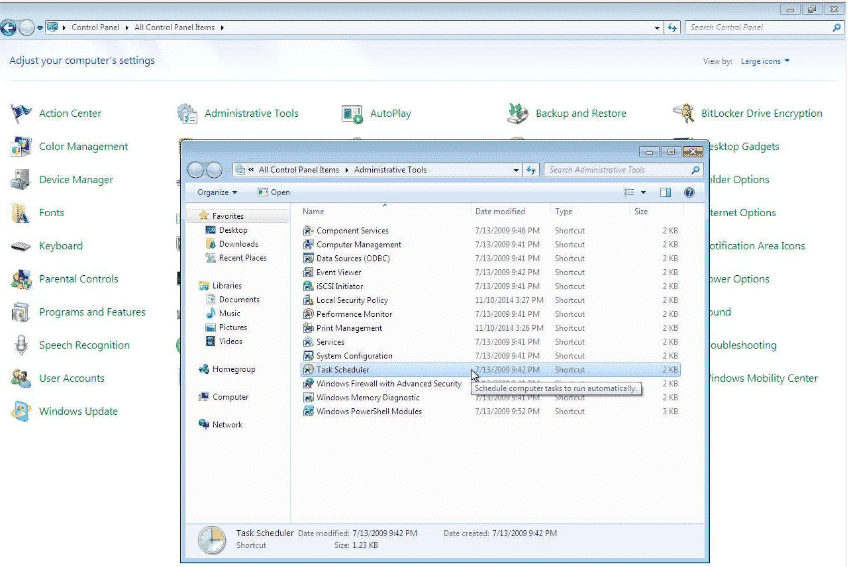Expand the Administrative Tools address bar history dropdown
Viewport: 855px width, 567px height.
(x=516, y=170)
